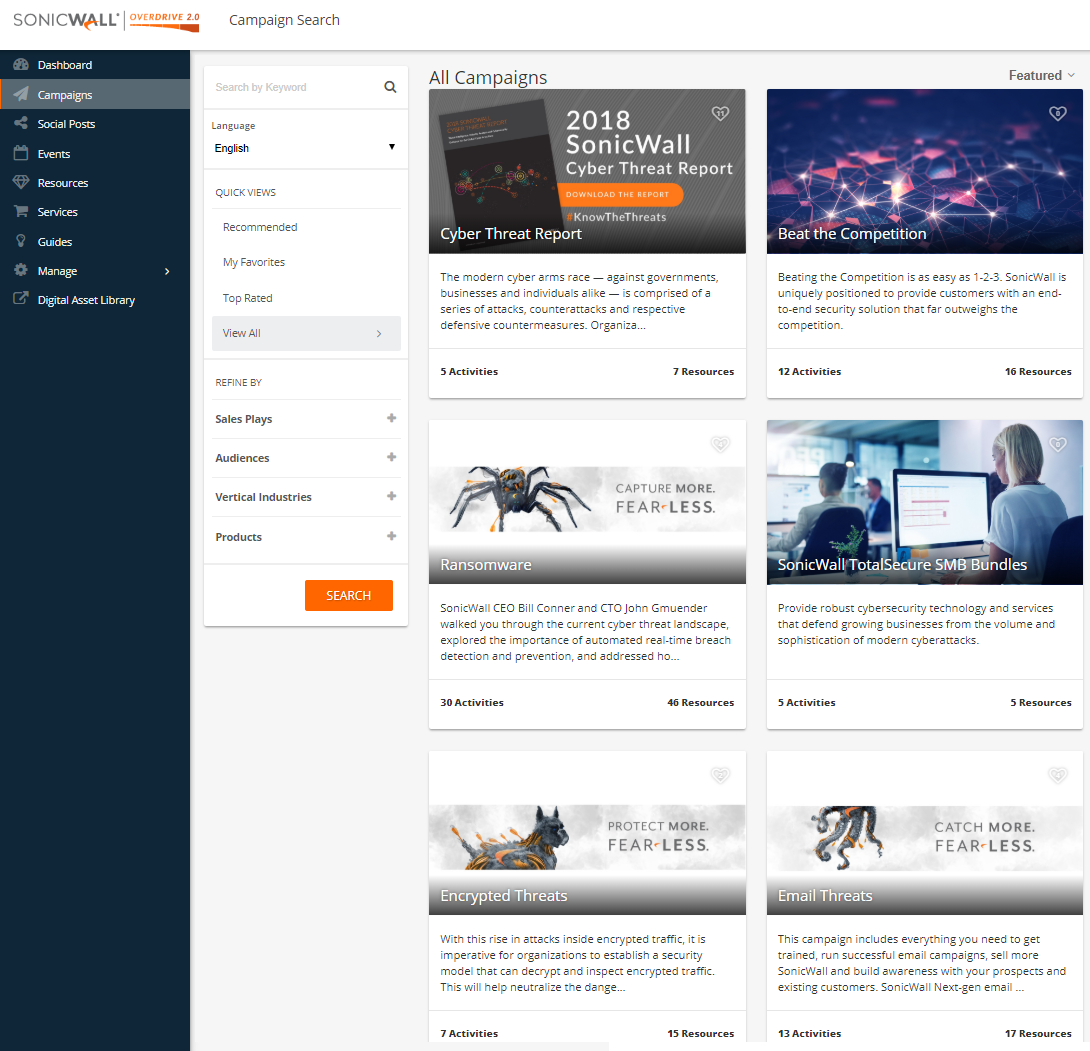The image size is (1090, 1051).
Task: Click the Guides lightbulb icon
Action: coord(21,241)
